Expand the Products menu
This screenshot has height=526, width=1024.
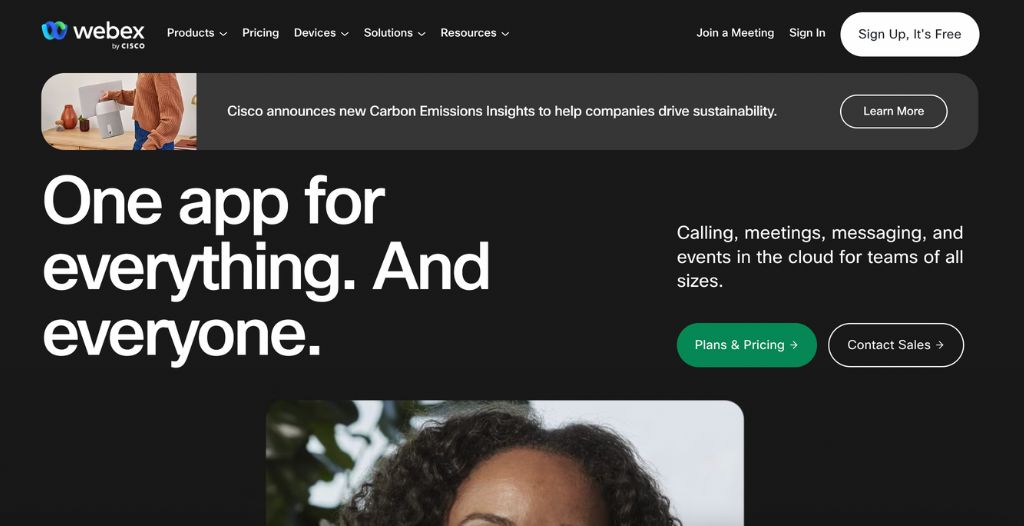coord(196,33)
